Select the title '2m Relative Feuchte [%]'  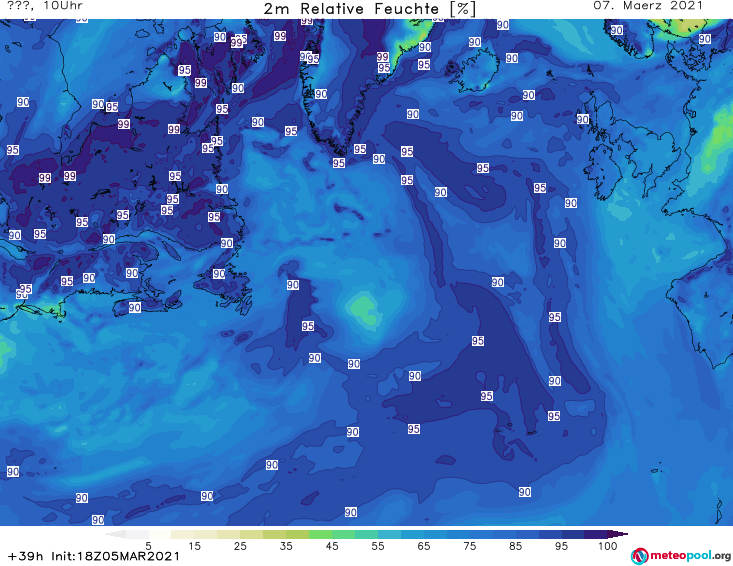[369, 9]
